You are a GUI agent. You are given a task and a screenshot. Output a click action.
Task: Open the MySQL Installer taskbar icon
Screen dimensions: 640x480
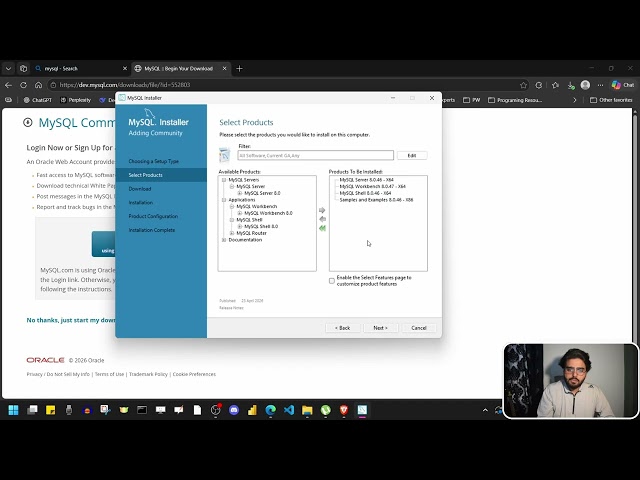point(362,410)
